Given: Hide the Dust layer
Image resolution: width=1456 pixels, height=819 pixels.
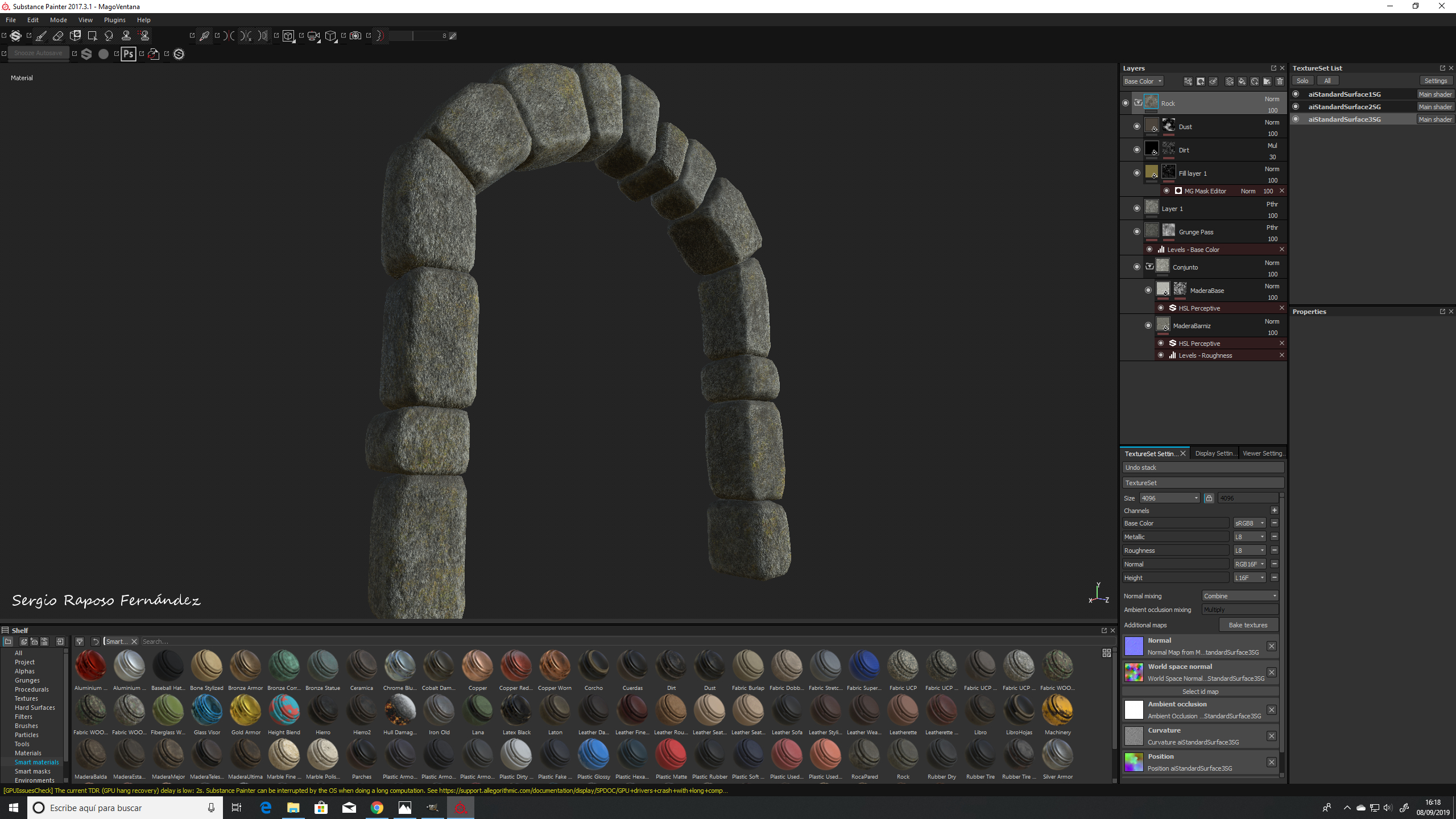Looking at the screenshot, I should pos(1137,126).
